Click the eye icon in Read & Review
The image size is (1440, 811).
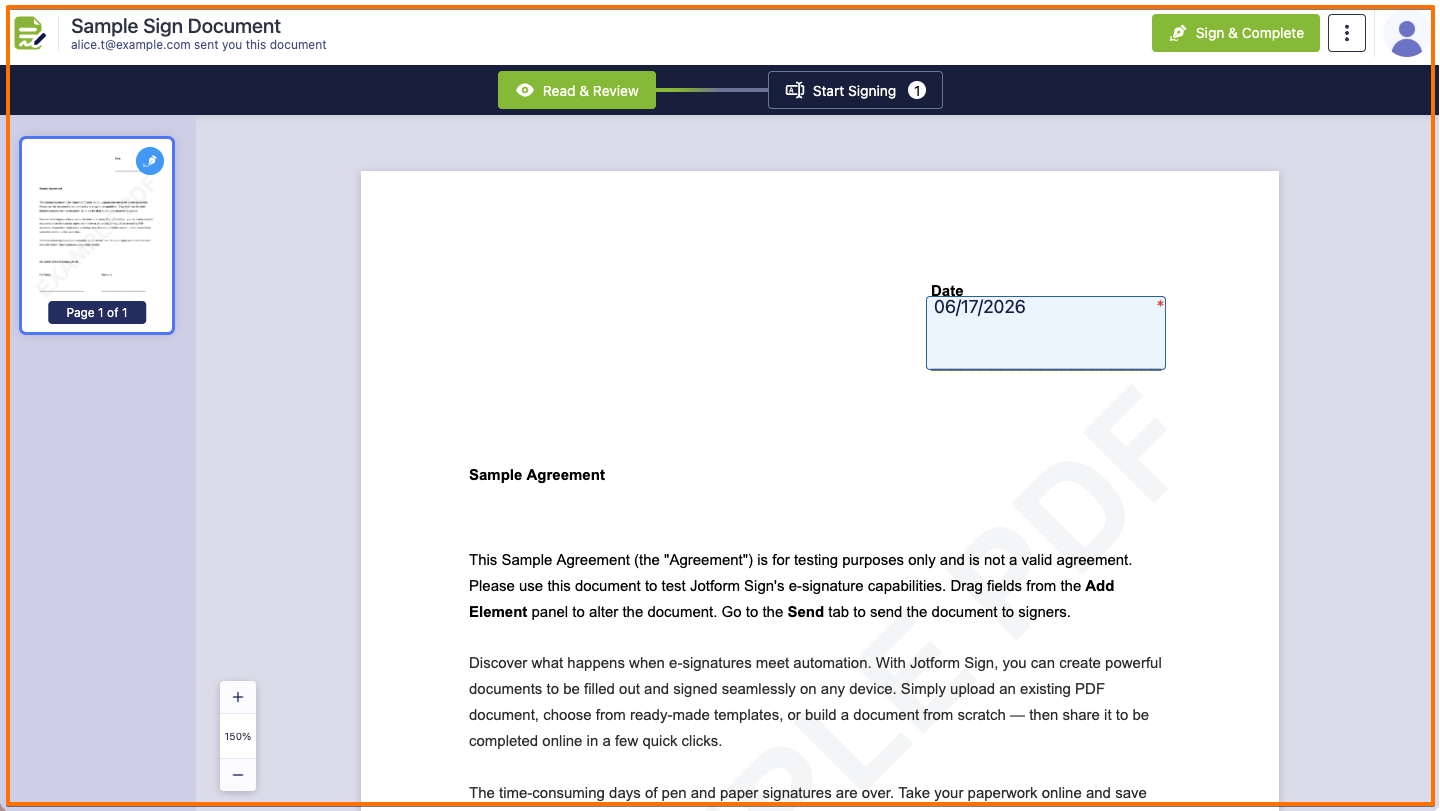click(x=525, y=90)
